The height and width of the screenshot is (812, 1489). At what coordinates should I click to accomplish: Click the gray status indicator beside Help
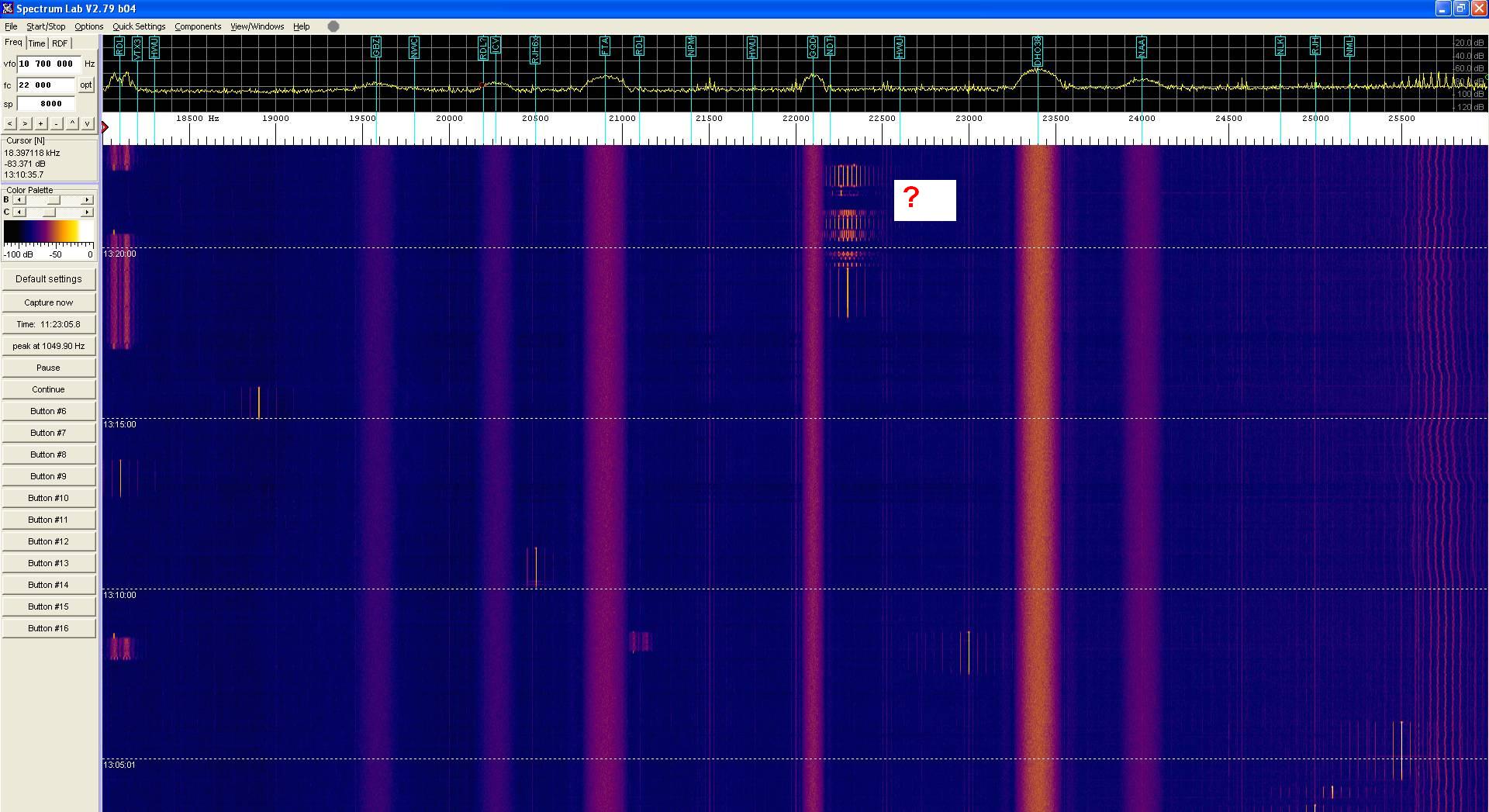333,26
